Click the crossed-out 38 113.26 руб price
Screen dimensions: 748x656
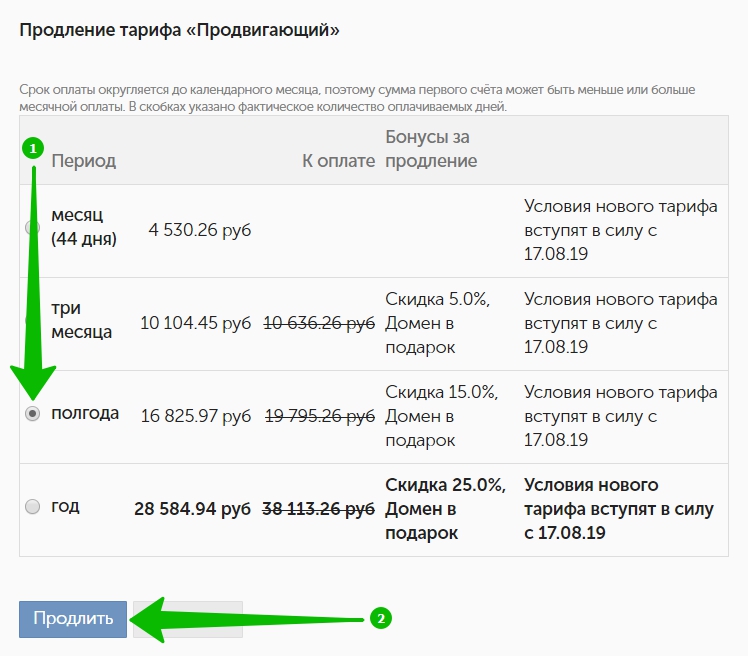(318, 509)
